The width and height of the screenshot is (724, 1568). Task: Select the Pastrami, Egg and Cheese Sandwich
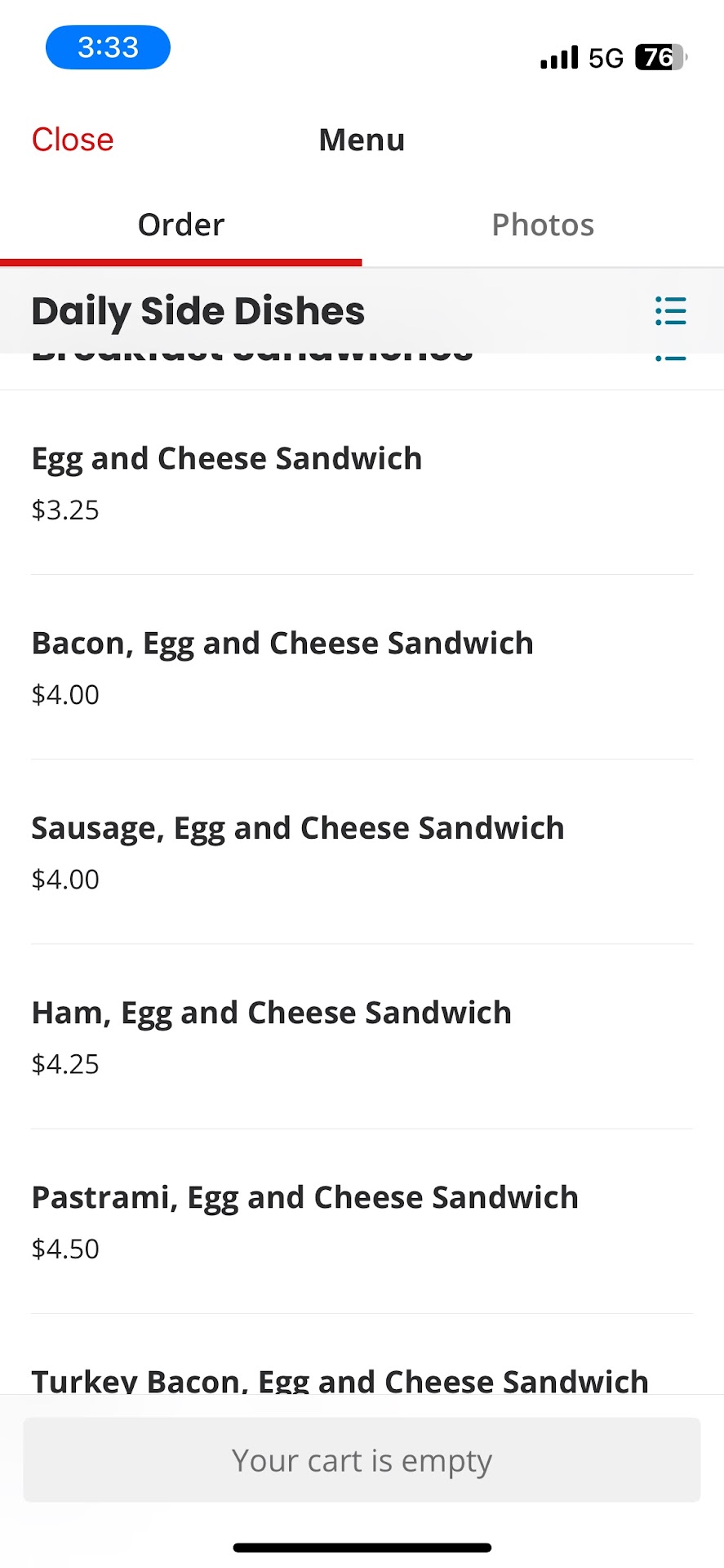(x=305, y=1197)
